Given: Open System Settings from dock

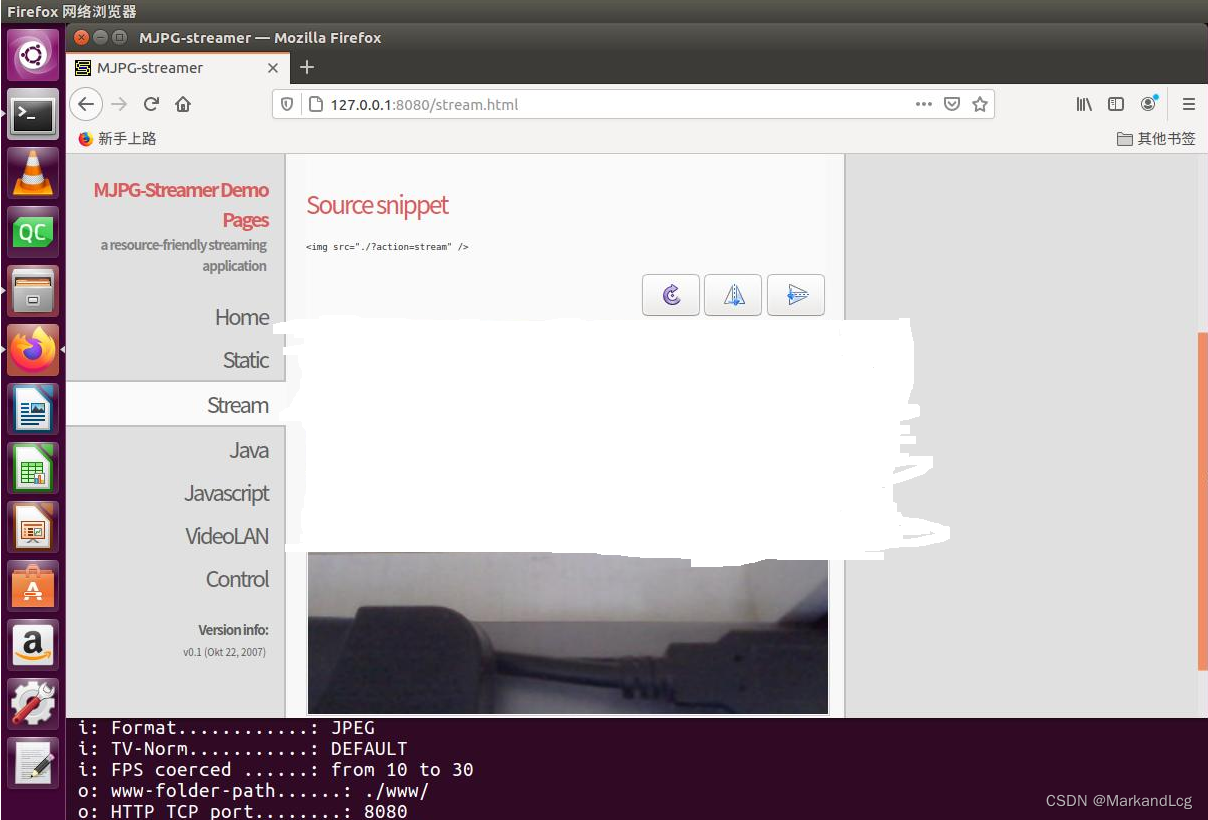Looking at the screenshot, I should (x=33, y=704).
